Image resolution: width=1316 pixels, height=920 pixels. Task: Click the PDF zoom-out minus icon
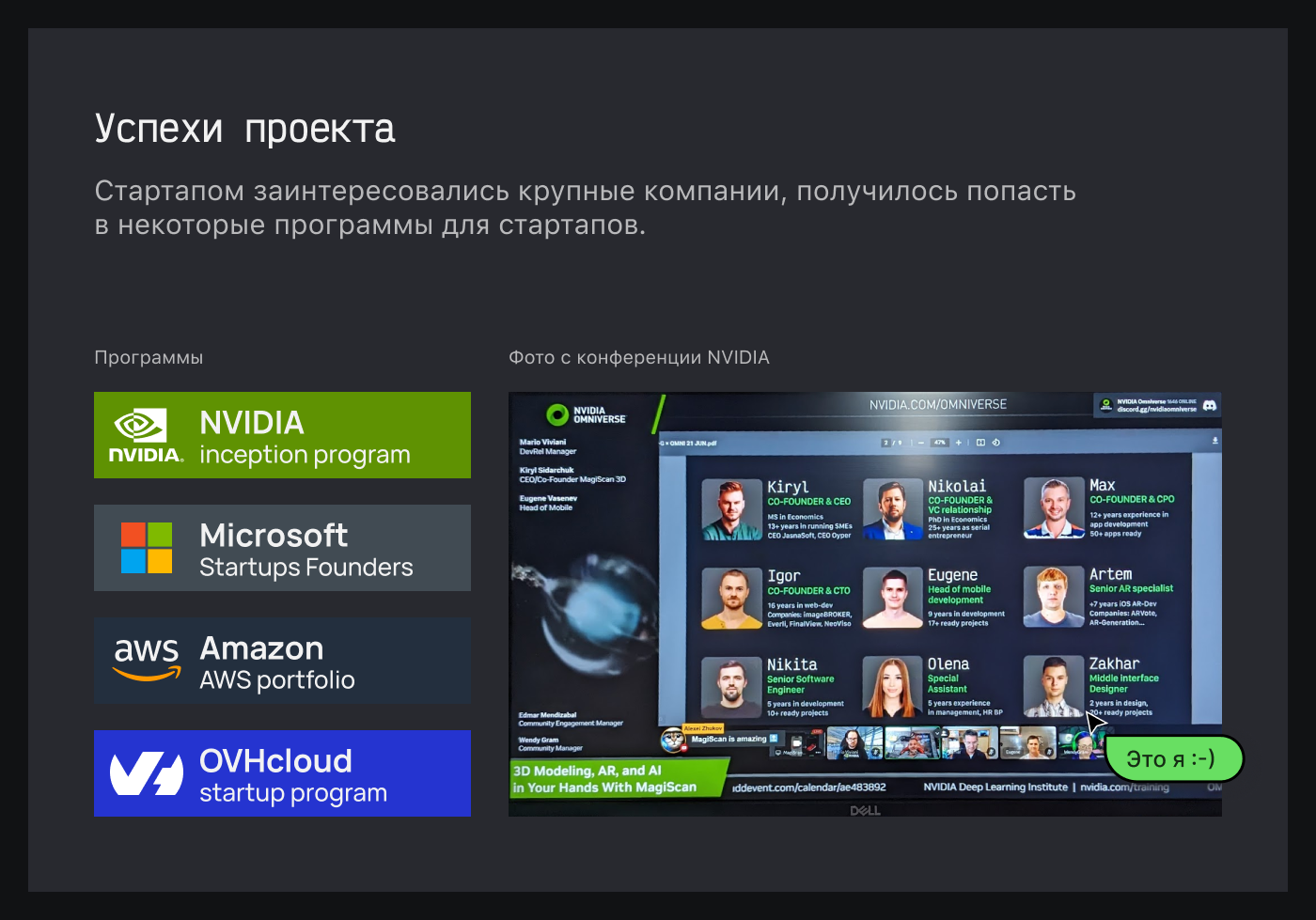921,443
